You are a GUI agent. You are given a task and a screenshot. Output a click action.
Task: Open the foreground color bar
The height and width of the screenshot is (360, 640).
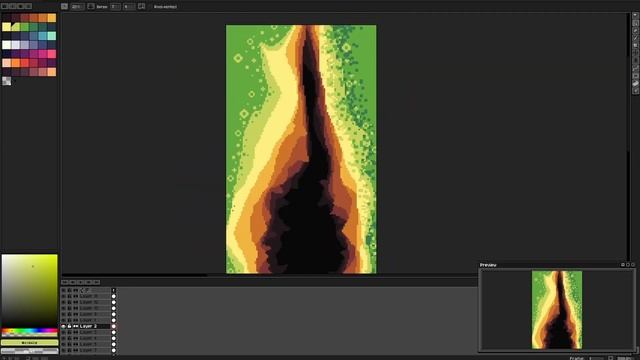(29, 343)
